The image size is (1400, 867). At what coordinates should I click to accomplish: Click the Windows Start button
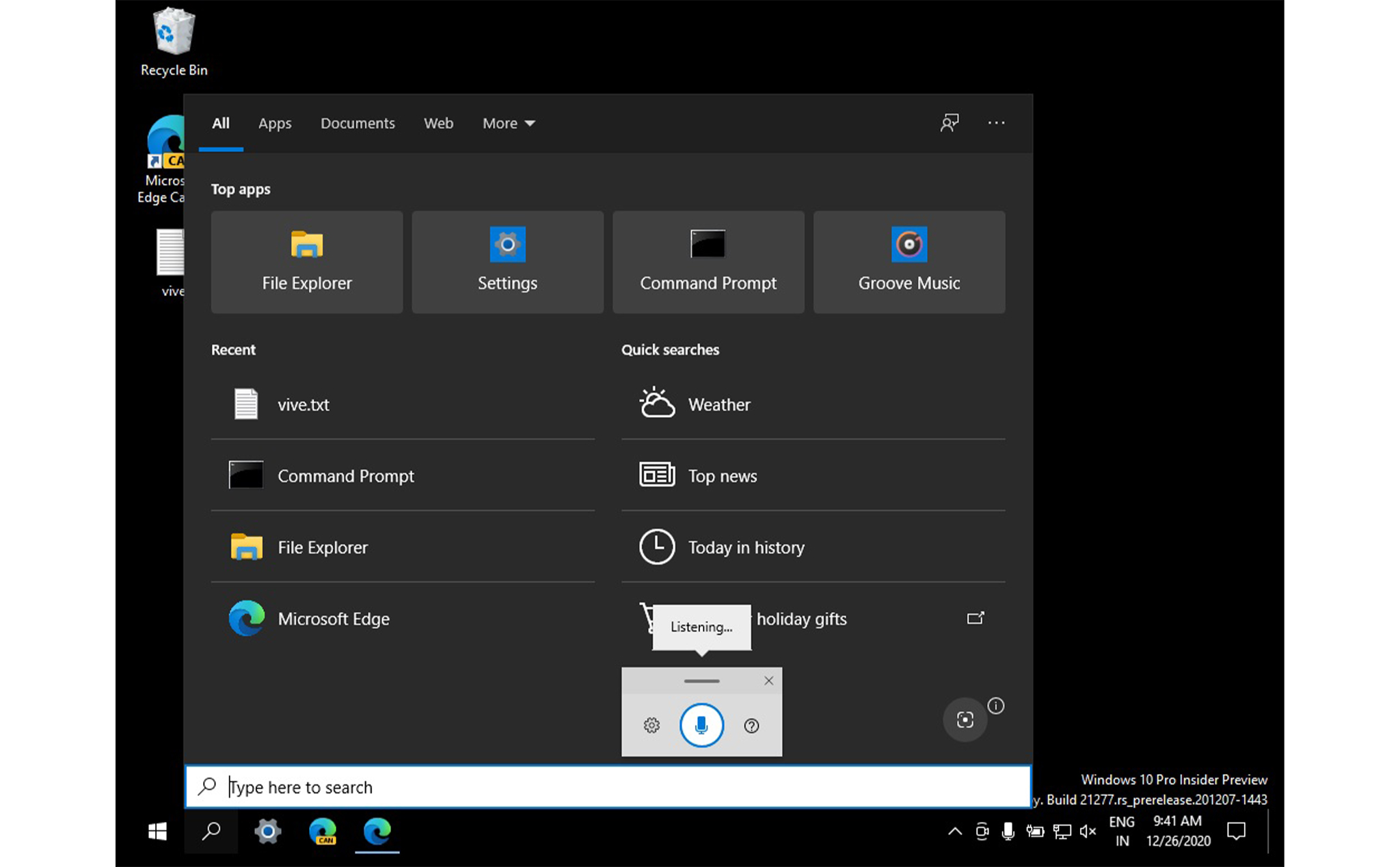point(159,831)
